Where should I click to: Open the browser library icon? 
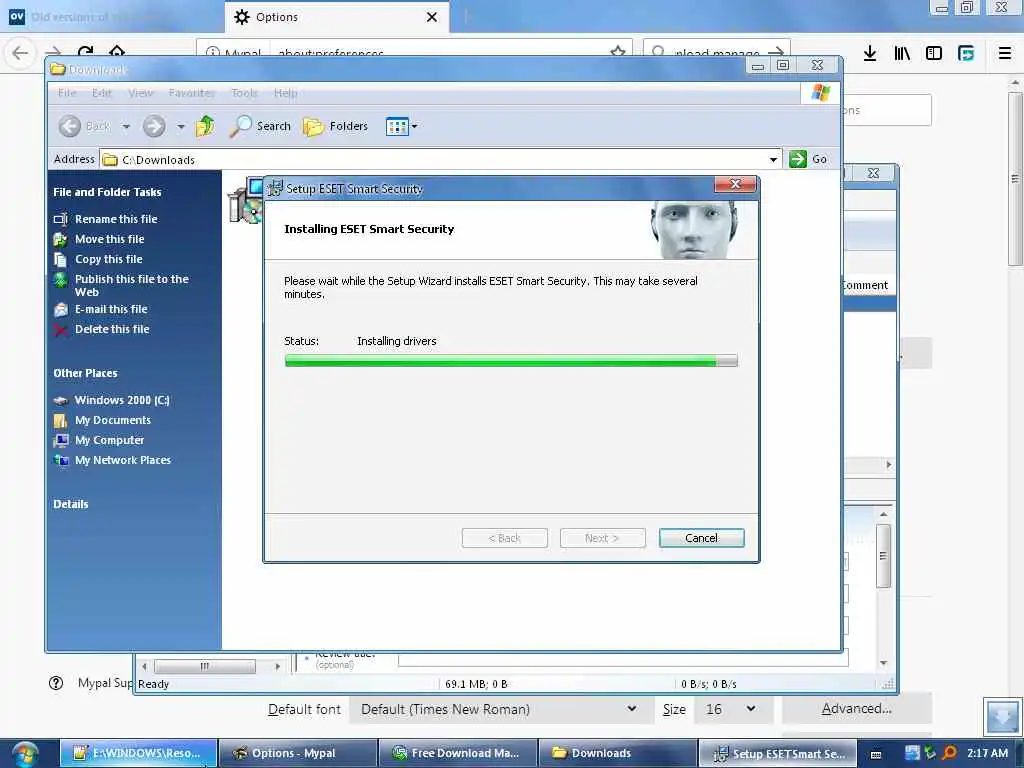pos(902,53)
